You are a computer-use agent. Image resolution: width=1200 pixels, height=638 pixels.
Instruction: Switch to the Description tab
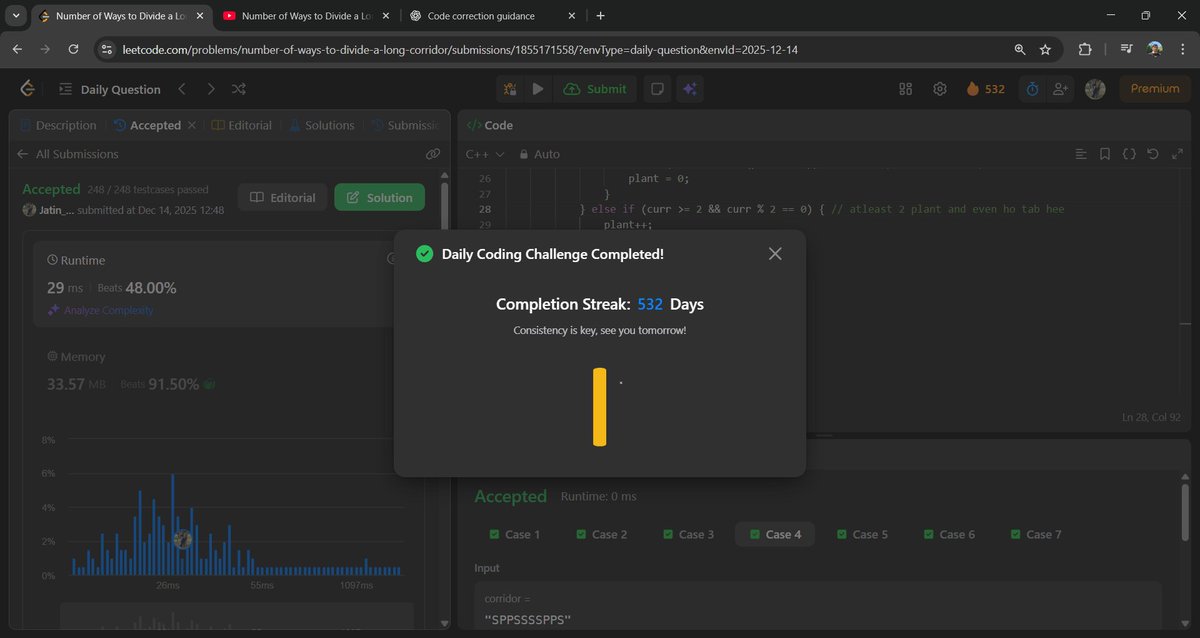(58, 125)
